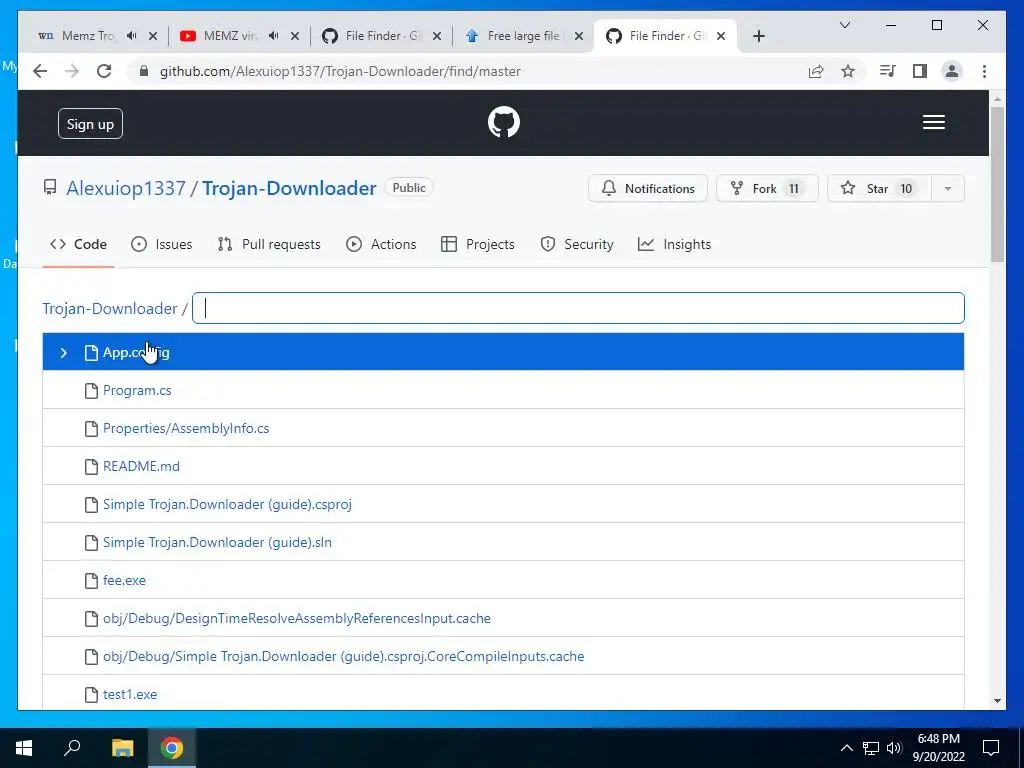Image resolution: width=1024 pixels, height=768 pixels.
Task: Expand the Star dropdown arrow
Action: pyautogui.click(x=948, y=189)
